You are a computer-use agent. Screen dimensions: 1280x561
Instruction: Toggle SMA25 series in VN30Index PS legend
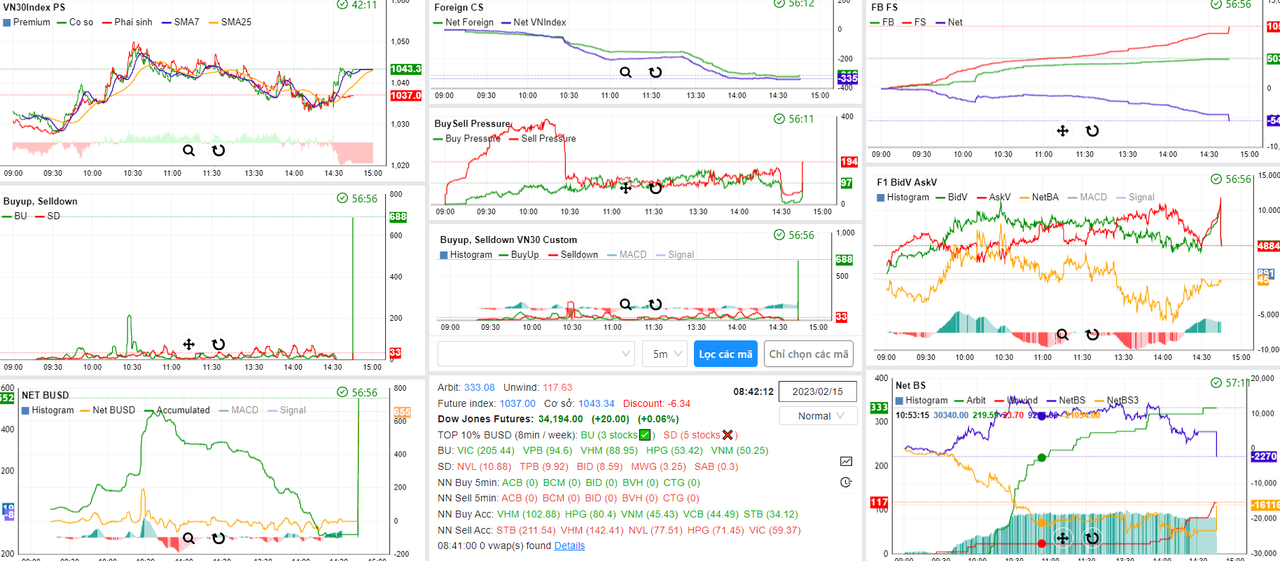click(x=229, y=21)
